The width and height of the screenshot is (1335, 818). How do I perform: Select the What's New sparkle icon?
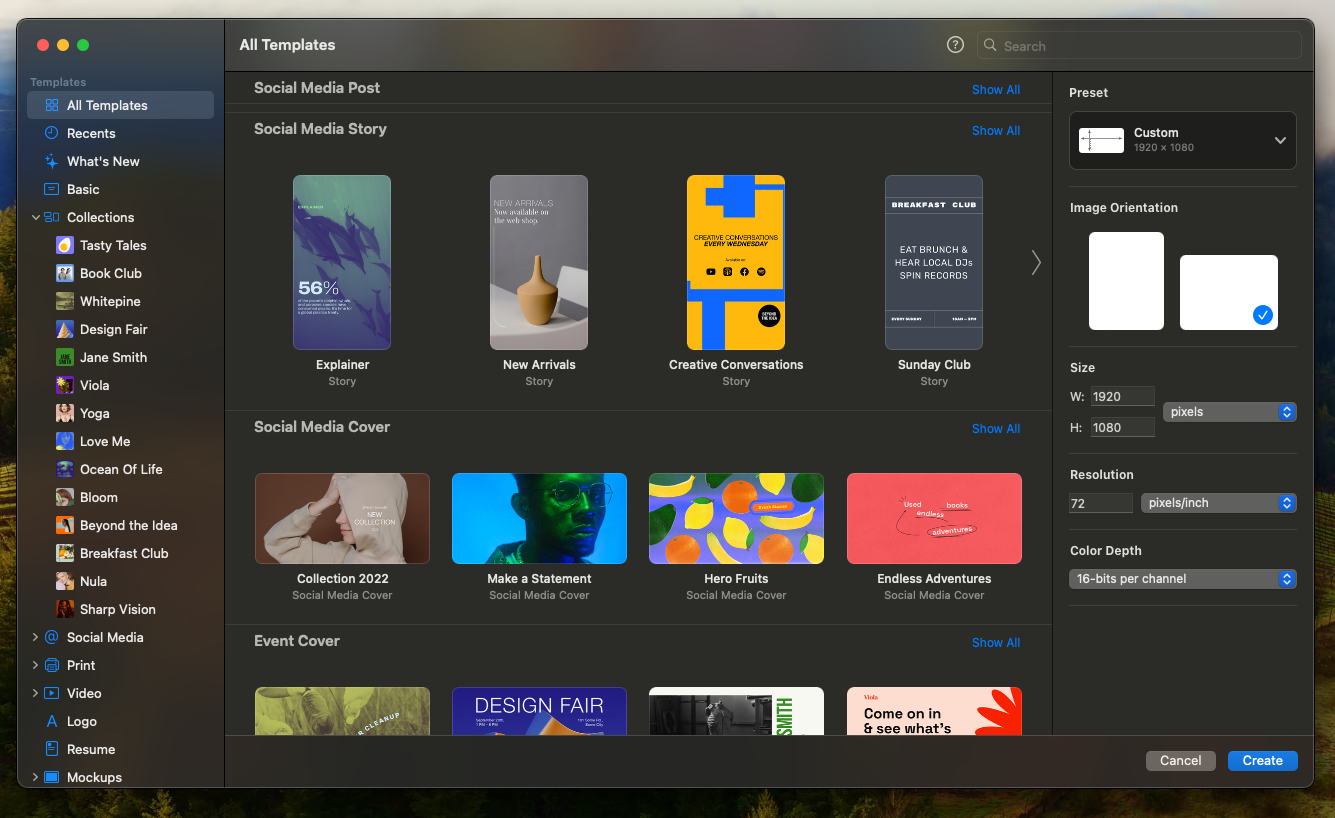52,161
